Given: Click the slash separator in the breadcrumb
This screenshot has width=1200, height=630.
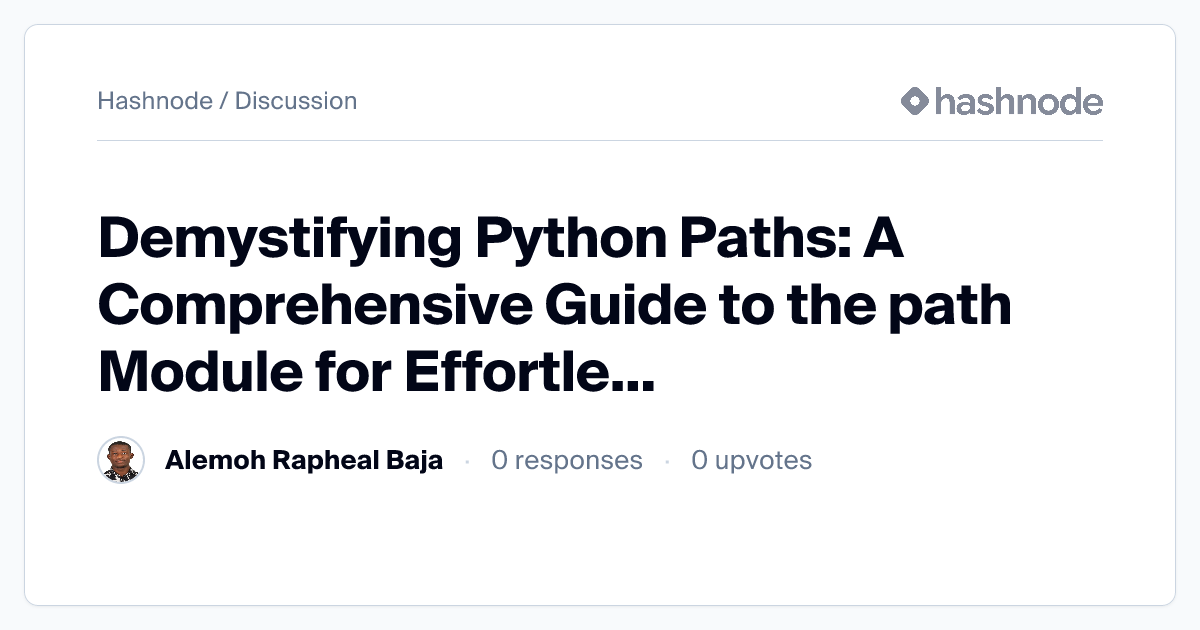Looking at the screenshot, I should coord(223,101).
